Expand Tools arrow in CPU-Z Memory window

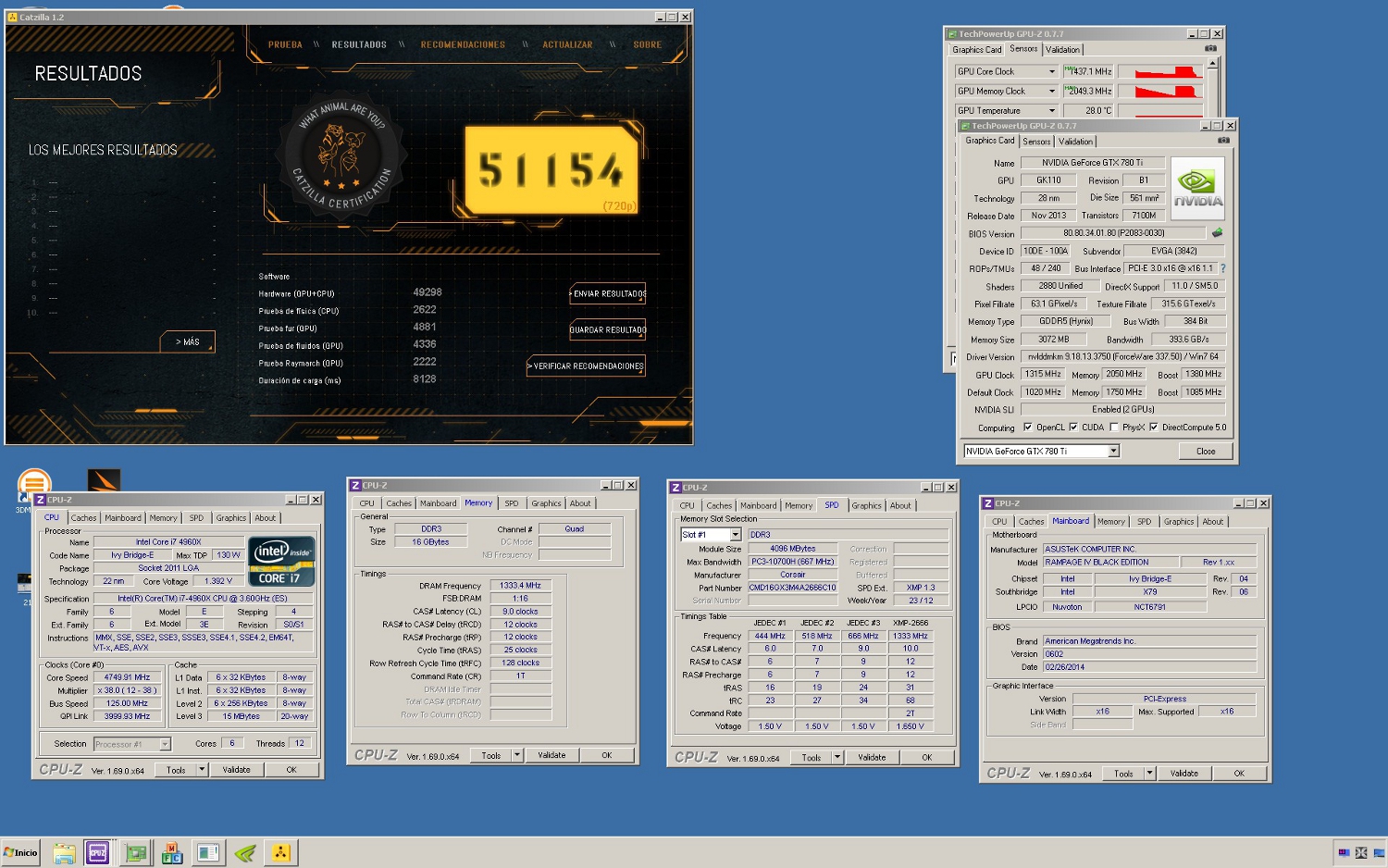coord(517,755)
